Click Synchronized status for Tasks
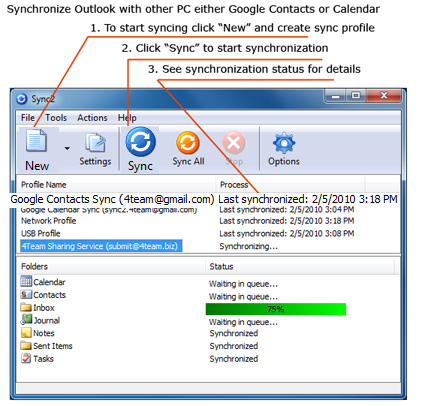The height and width of the screenshot is (406, 428). 234,359
